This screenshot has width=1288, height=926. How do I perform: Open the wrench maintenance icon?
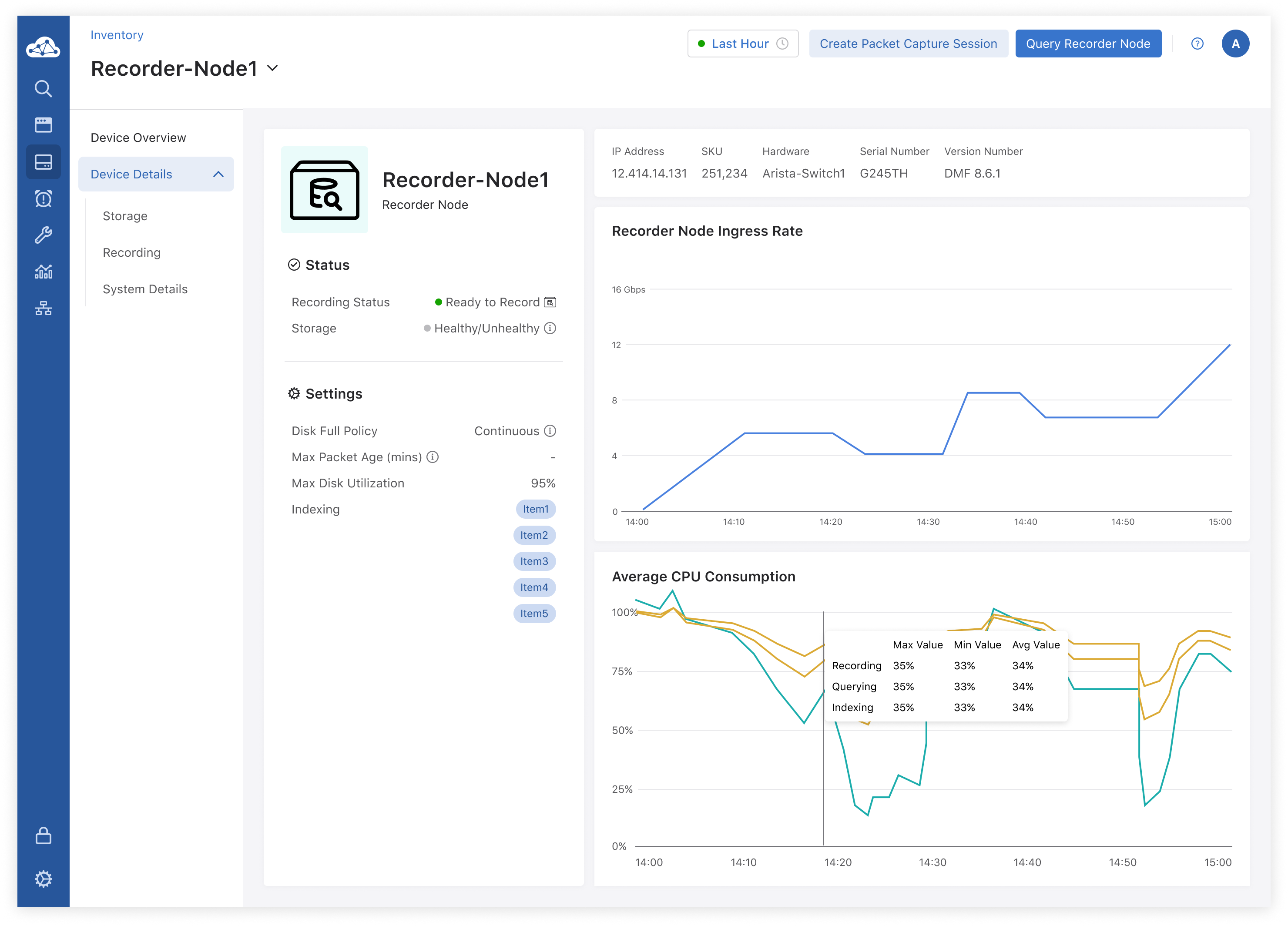click(x=43, y=235)
